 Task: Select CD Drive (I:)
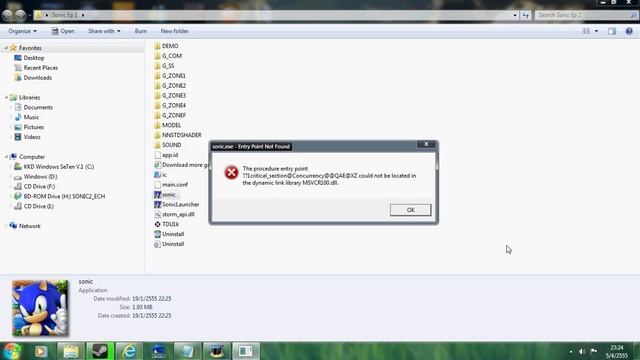pyautogui.click(x=38, y=206)
